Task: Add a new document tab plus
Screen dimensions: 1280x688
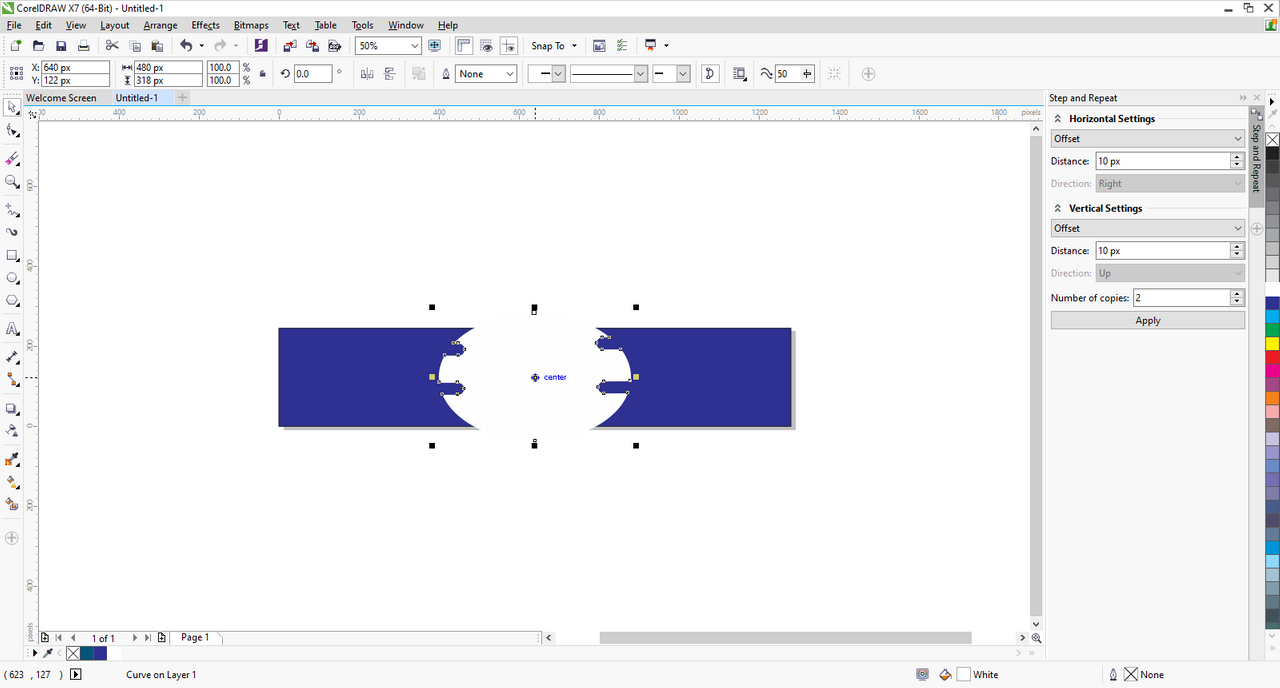Action: tap(182, 98)
